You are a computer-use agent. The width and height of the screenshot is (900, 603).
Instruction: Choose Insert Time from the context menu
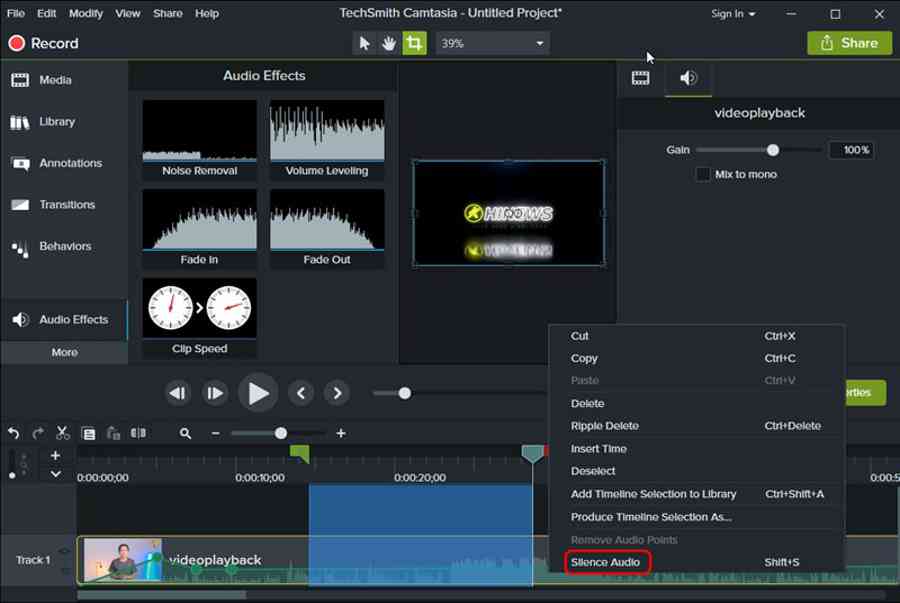click(697, 449)
